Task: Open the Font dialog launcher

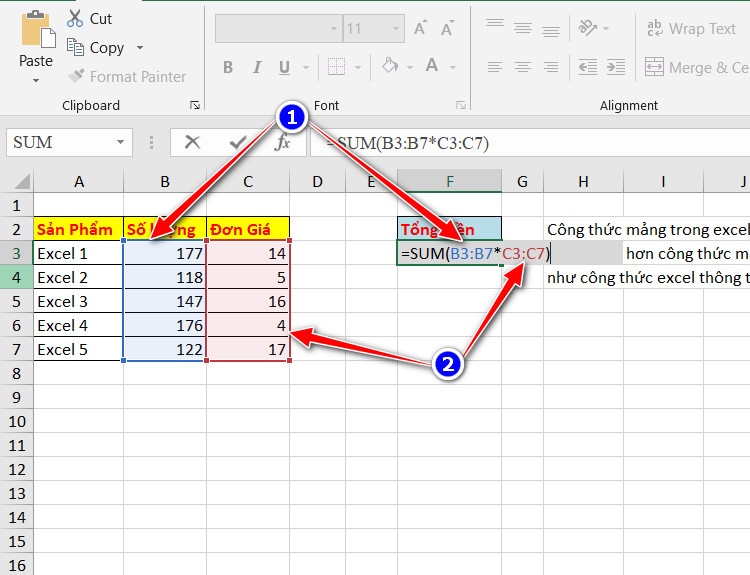Action: pyautogui.click(x=461, y=105)
